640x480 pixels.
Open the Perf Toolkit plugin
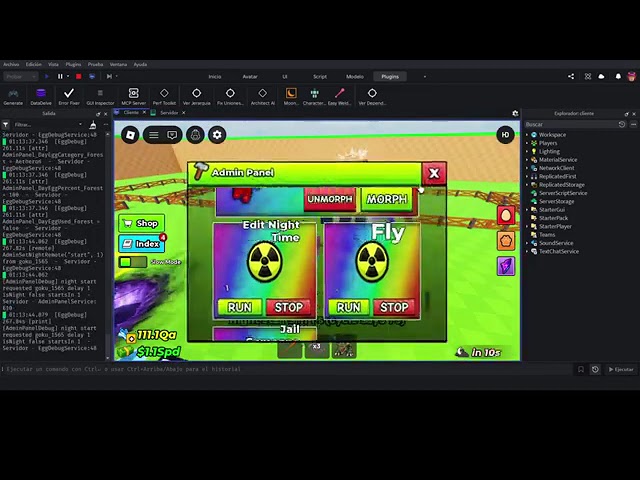click(x=164, y=96)
